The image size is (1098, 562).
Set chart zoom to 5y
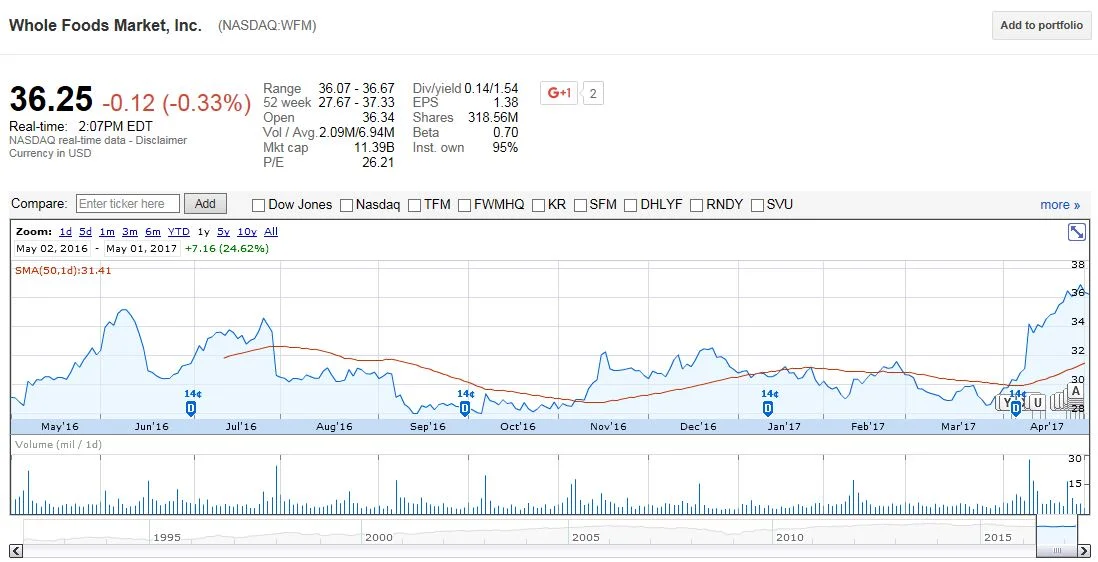[x=223, y=232]
